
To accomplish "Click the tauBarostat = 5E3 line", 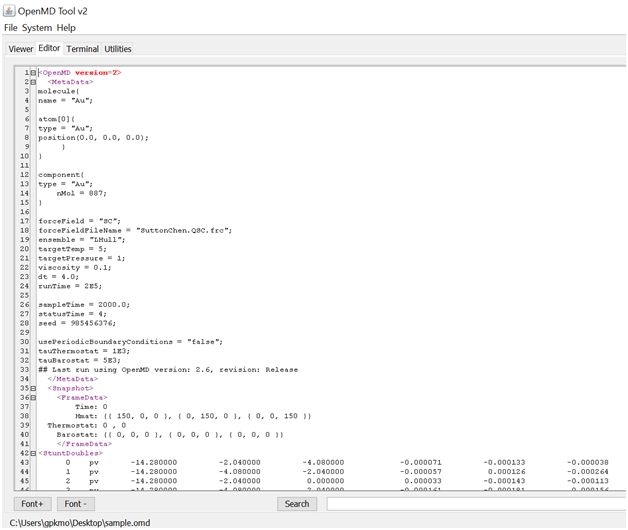I will pos(79,361).
